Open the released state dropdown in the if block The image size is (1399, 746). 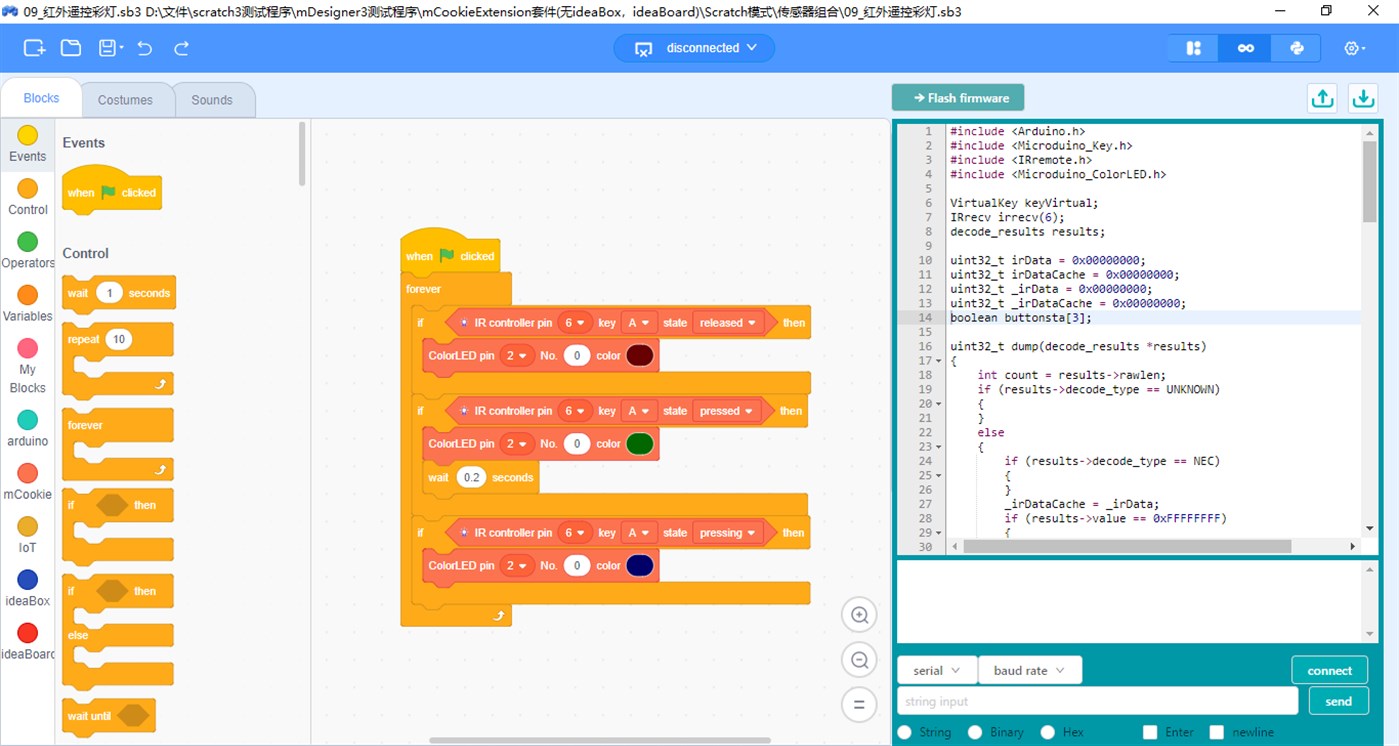[x=727, y=322]
